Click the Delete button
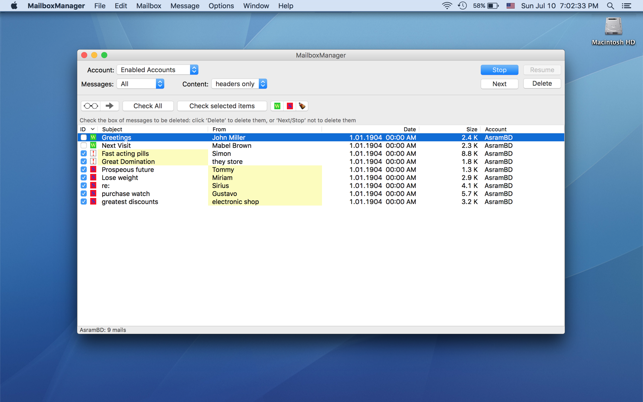The height and width of the screenshot is (402, 643). pos(541,84)
